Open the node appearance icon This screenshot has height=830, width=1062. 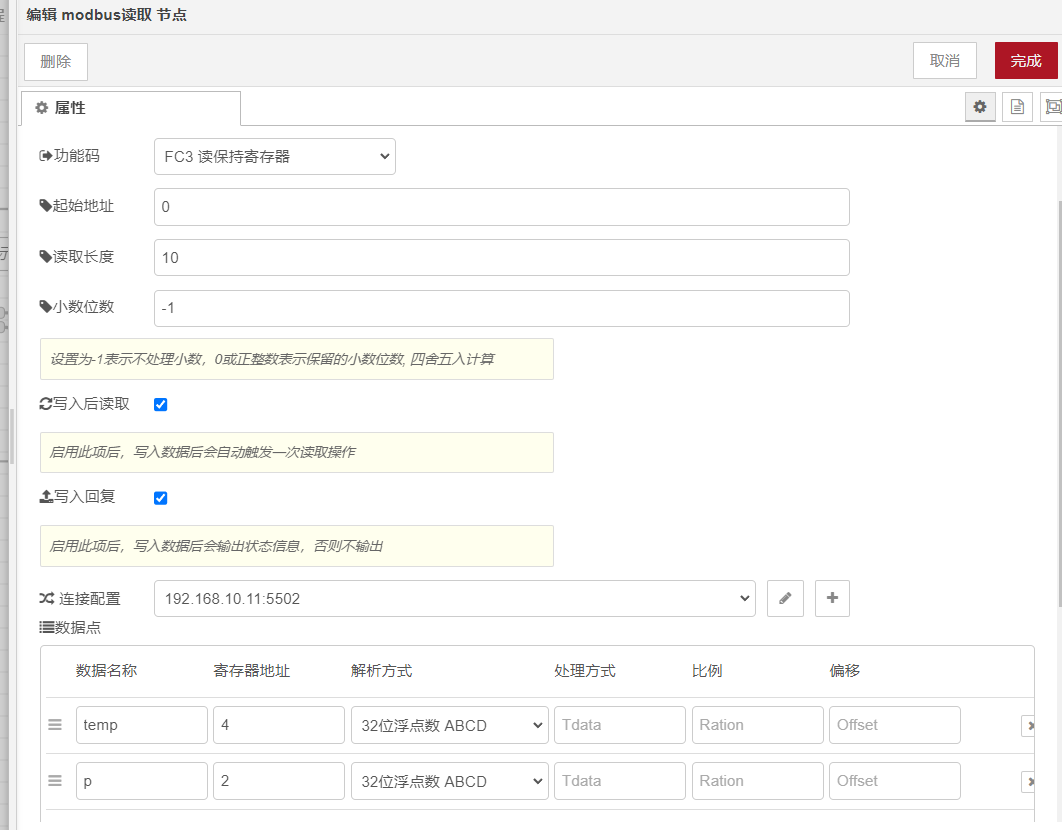pyautogui.click(x=1051, y=107)
